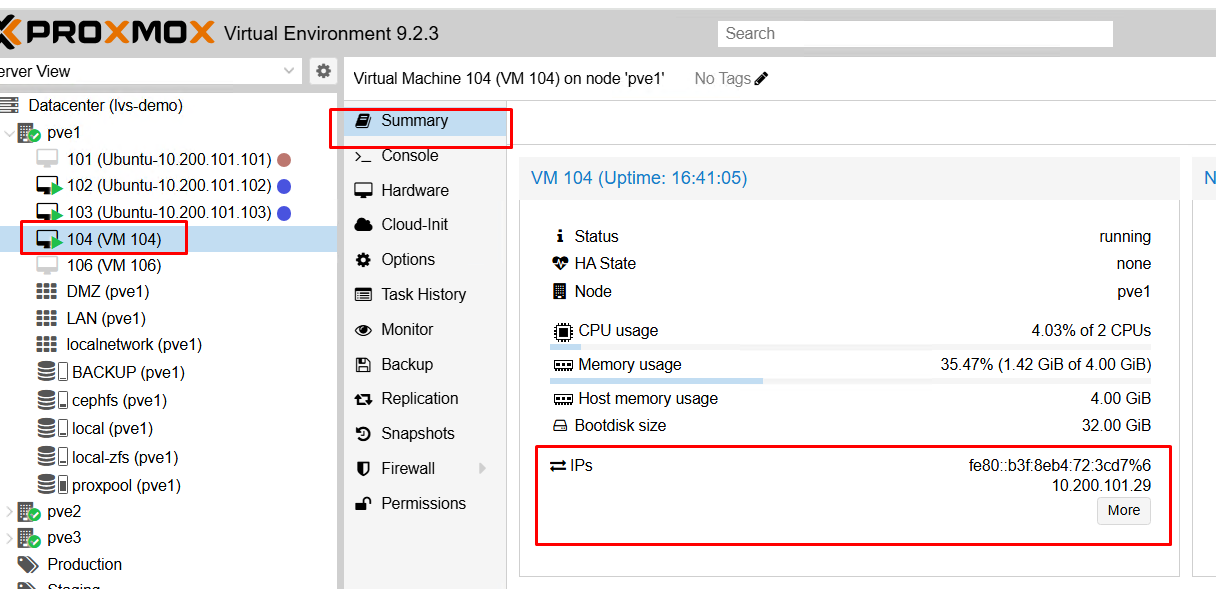Open the Task History tab
1216x589 pixels.
(425, 294)
